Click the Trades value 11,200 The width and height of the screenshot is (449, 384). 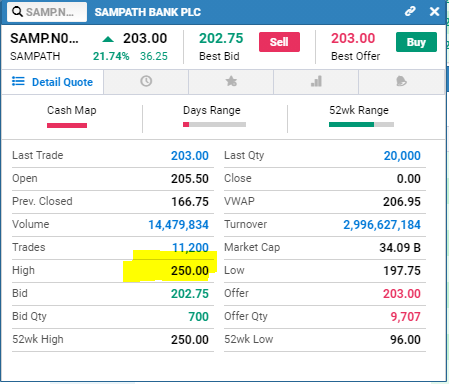pyautogui.click(x=190, y=248)
